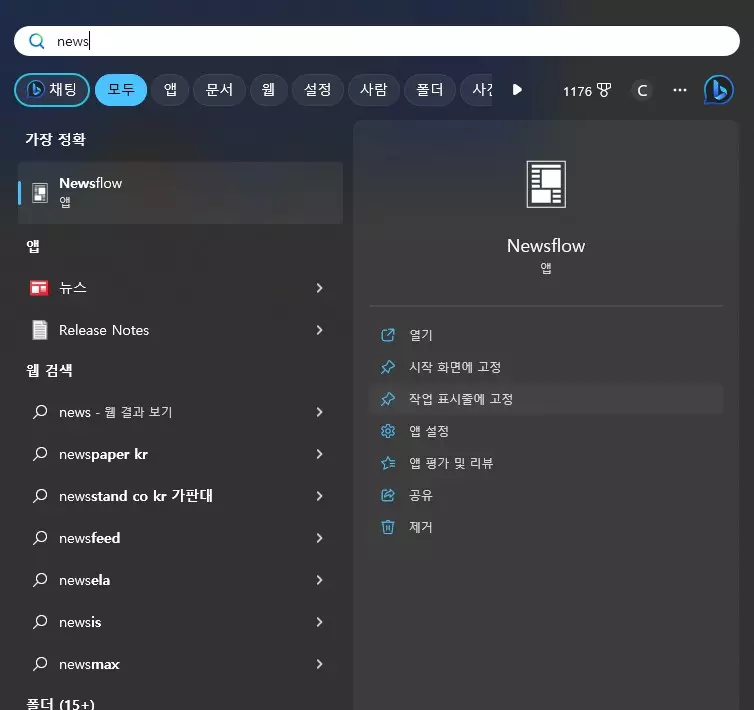Select the 사람 filter tab

coord(374,89)
